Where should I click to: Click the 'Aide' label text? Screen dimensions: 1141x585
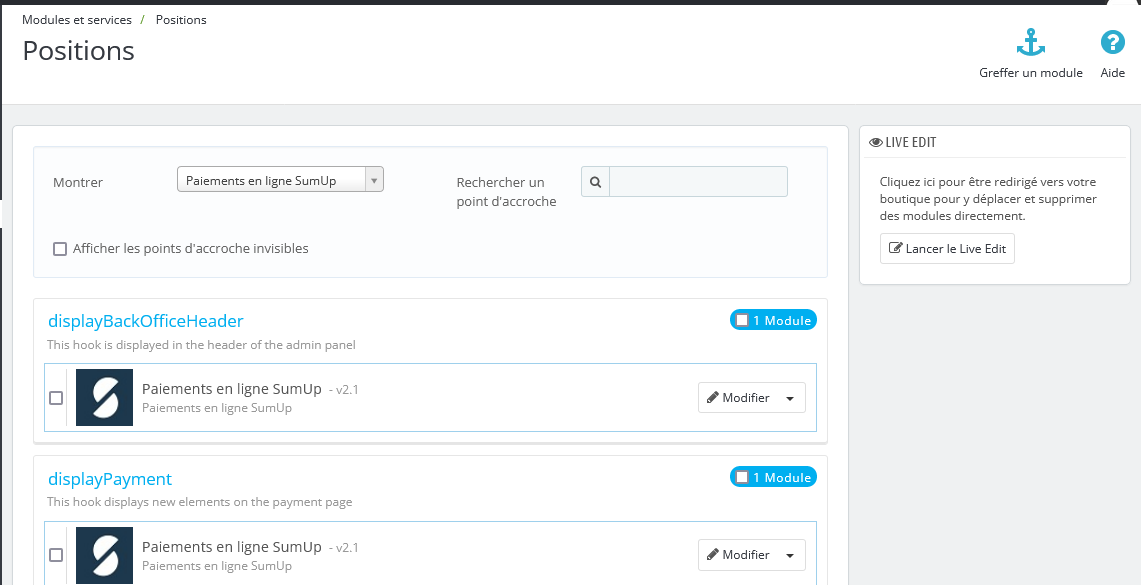(1113, 73)
